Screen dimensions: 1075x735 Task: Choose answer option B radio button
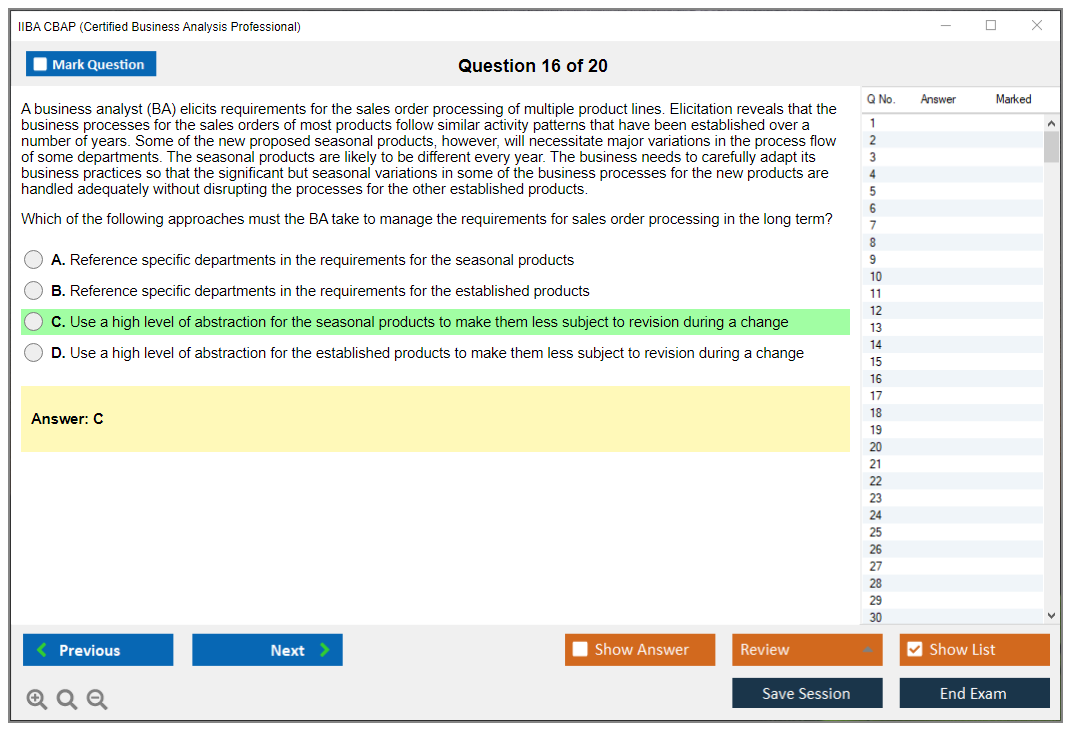pyautogui.click(x=34, y=291)
